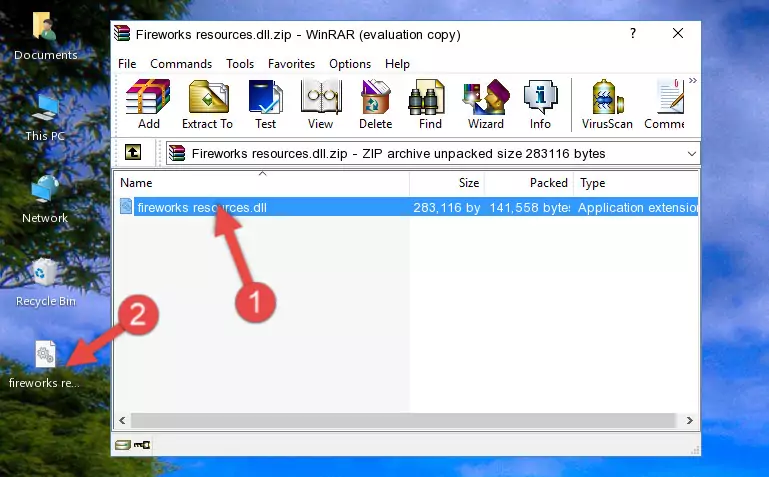This screenshot has height=477, width=769.
Task: Run the Test archive tool
Action: (x=265, y=104)
